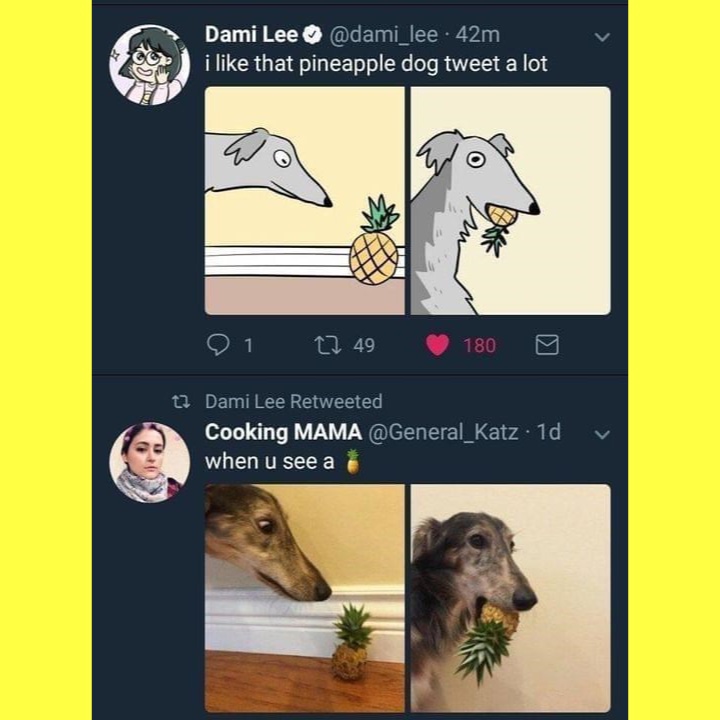Open the @dami_lee handle link
The height and width of the screenshot is (720, 720).
tap(382, 35)
